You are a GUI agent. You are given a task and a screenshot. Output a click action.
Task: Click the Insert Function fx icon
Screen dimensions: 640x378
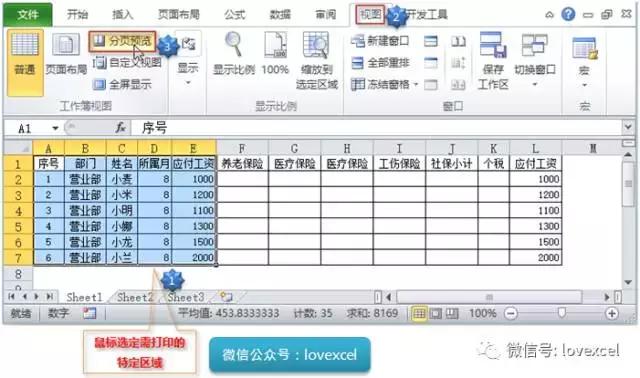click(120, 128)
